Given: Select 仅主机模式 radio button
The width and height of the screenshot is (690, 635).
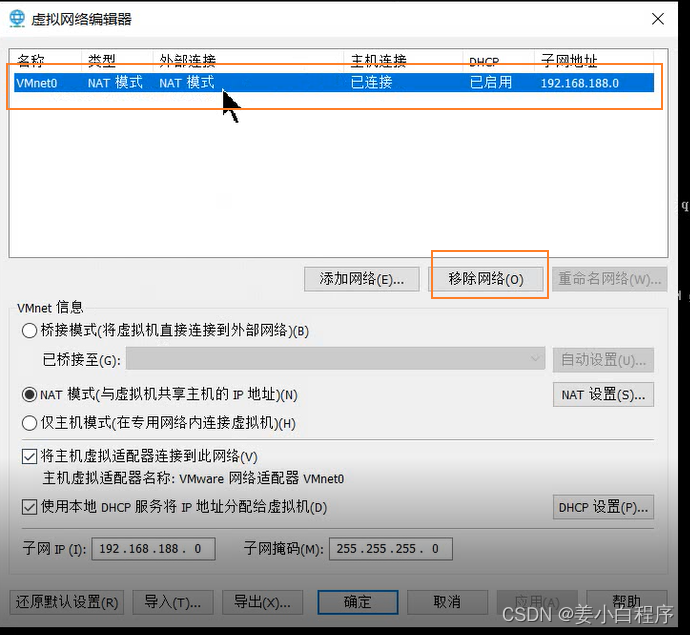Looking at the screenshot, I should (29, 423).
